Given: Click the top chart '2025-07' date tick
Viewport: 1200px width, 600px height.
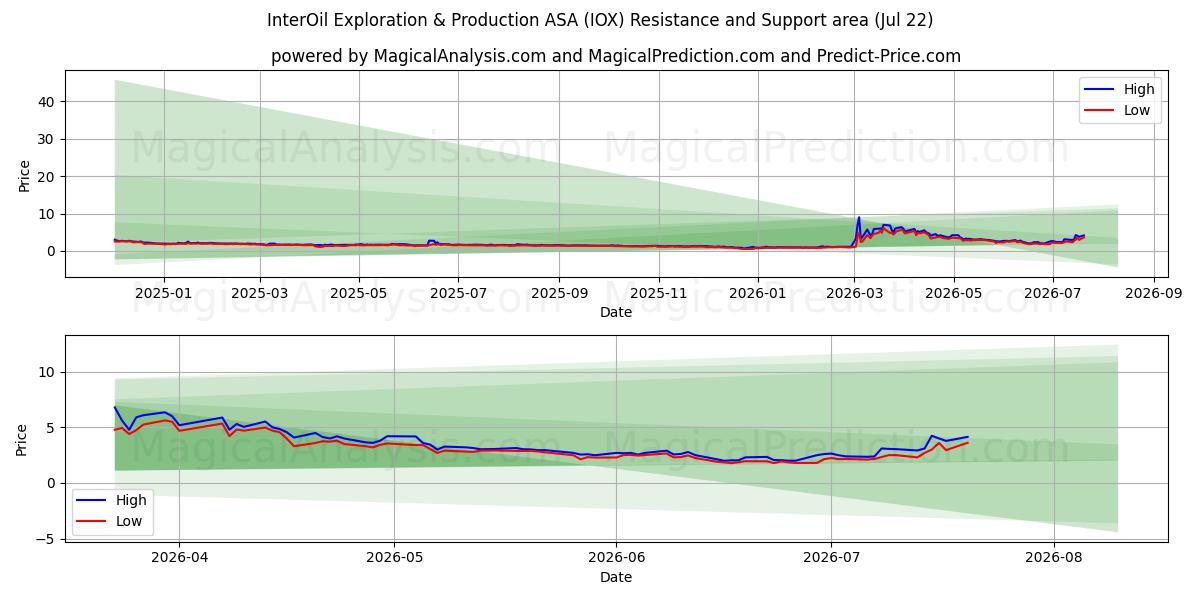Looking at the screenshot, I should coord(458,294).
